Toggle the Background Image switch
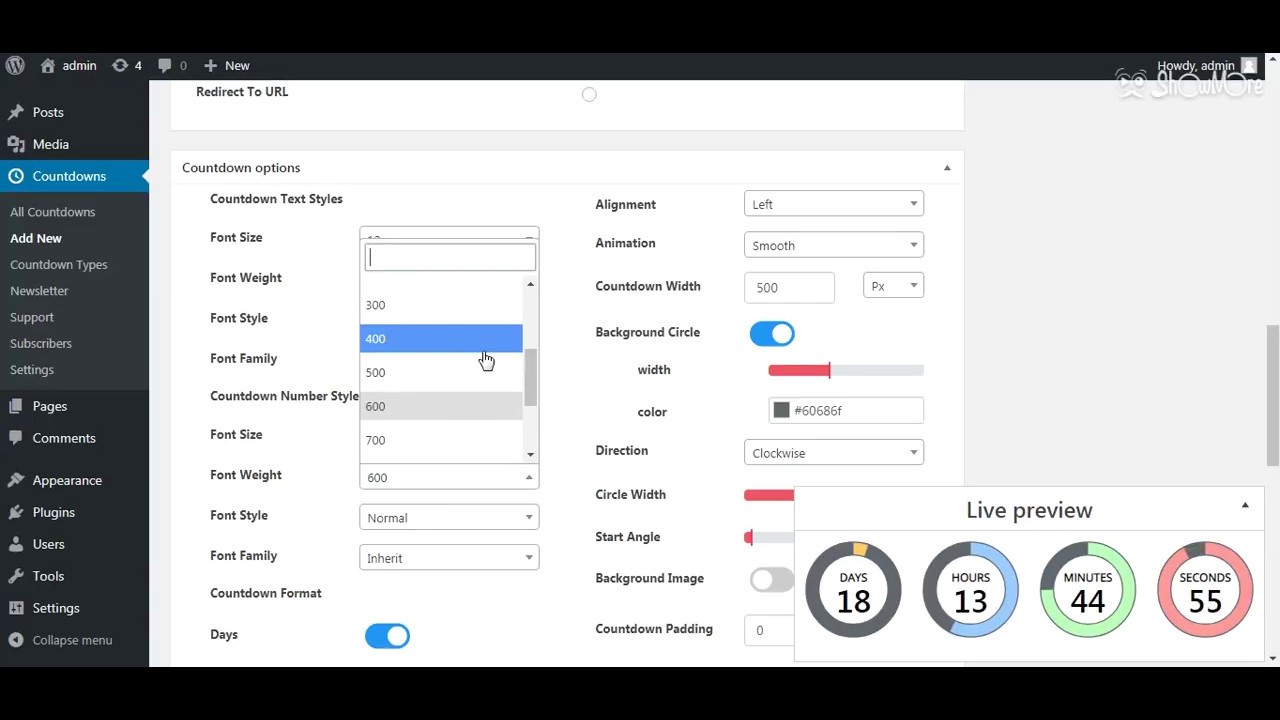1280x720 pixels. click(772, 580)
